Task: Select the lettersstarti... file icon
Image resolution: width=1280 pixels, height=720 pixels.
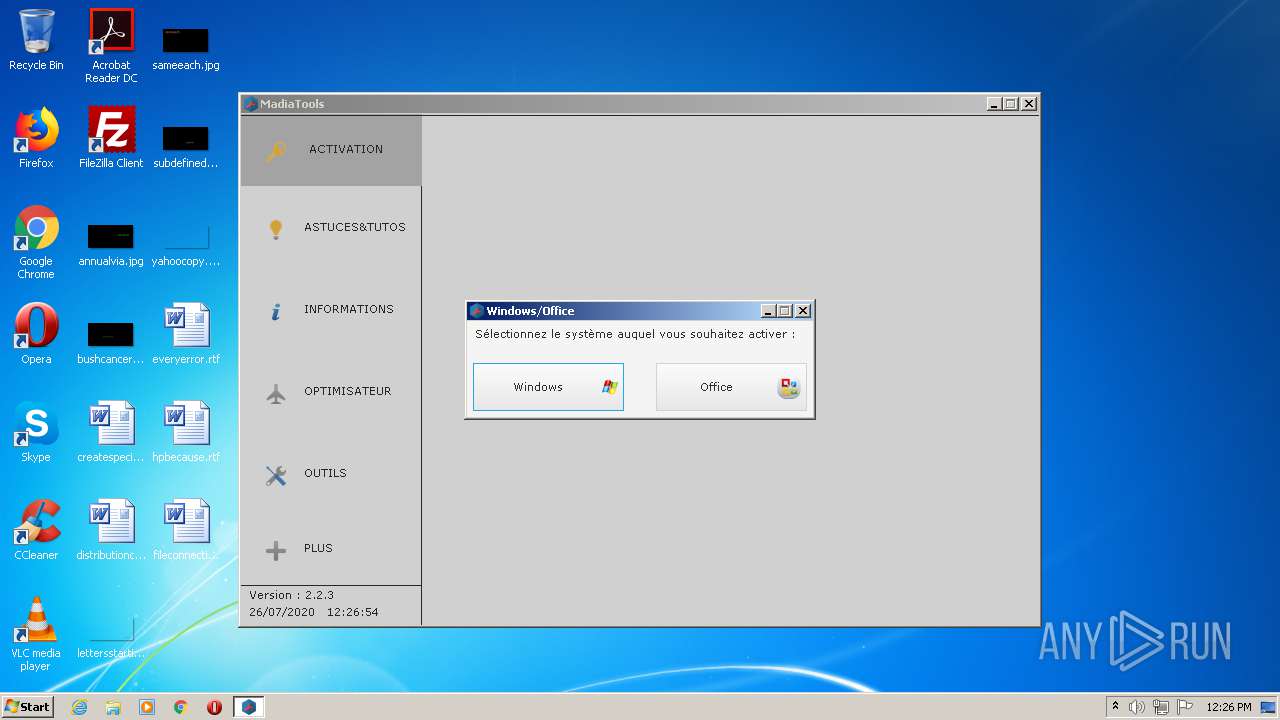Action: coord(111,636)
